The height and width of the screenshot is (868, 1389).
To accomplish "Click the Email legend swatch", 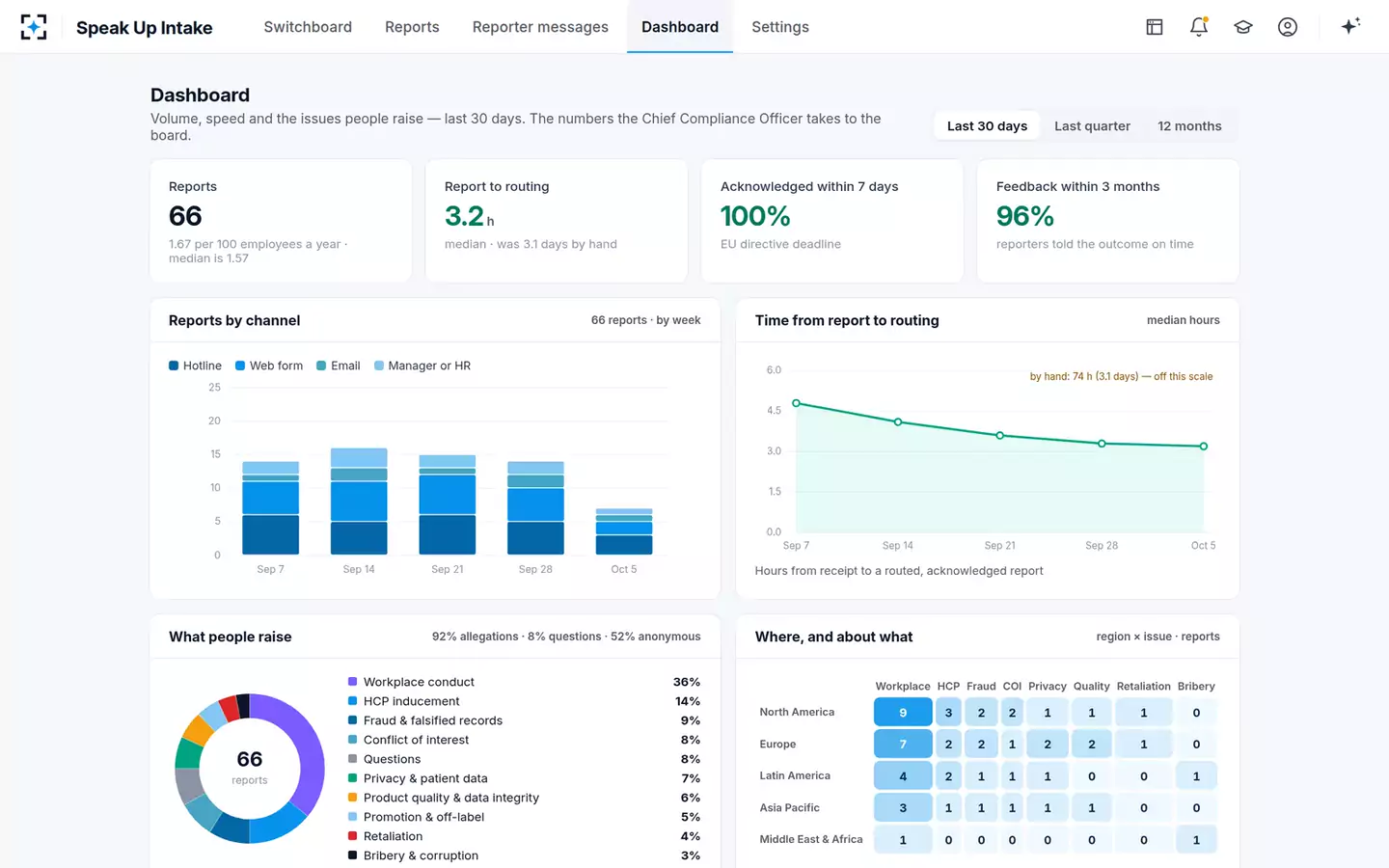I will [321, 366].
